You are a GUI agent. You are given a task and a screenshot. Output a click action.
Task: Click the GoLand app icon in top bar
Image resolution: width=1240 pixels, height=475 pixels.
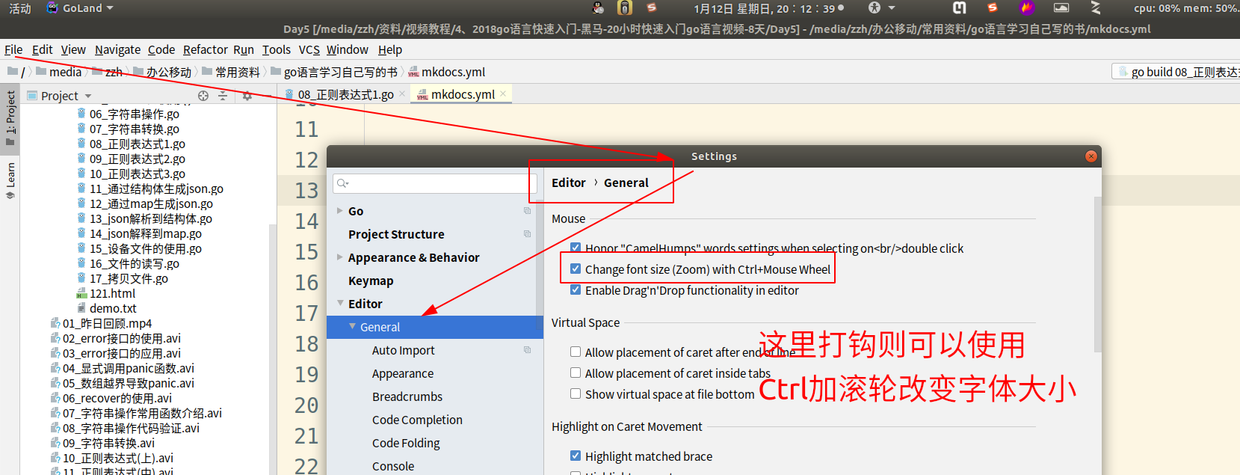coord(52,8)
